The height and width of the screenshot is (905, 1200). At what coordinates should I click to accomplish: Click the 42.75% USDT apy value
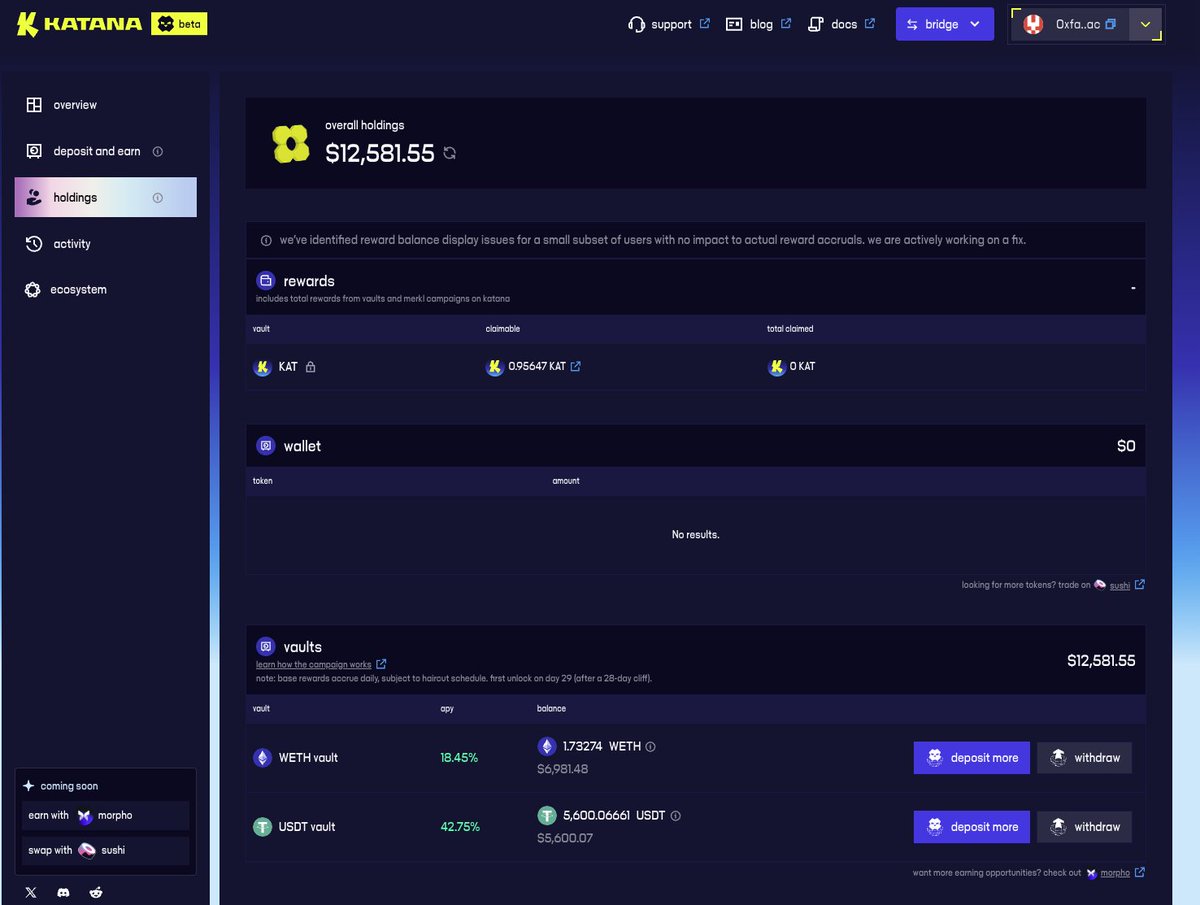460,827
